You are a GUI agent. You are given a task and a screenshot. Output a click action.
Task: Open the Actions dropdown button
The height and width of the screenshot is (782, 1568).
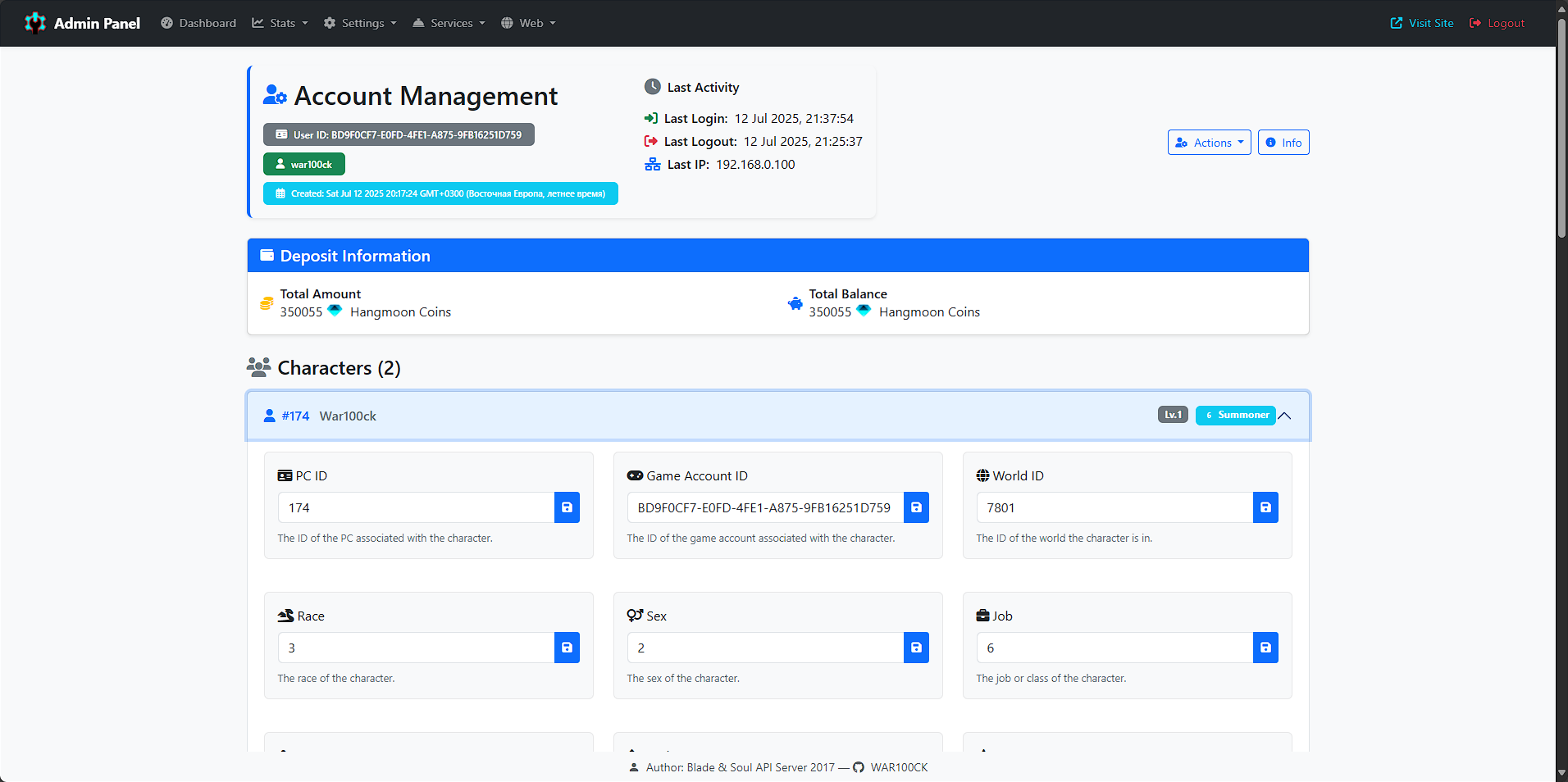(x=1209, y=143)
